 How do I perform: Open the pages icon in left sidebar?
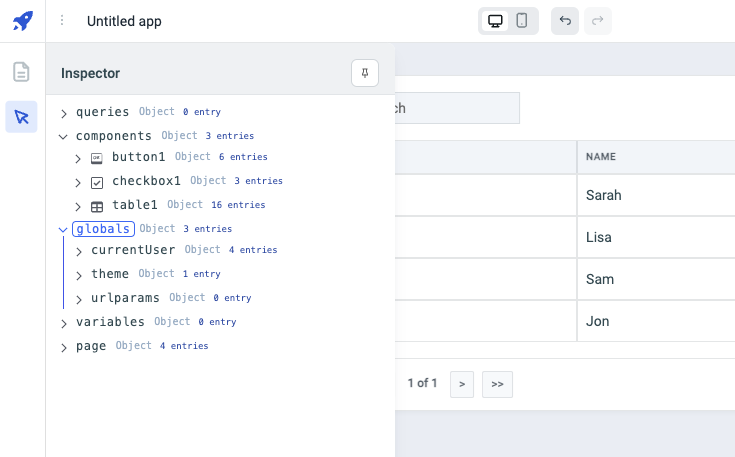coord(21,72)
